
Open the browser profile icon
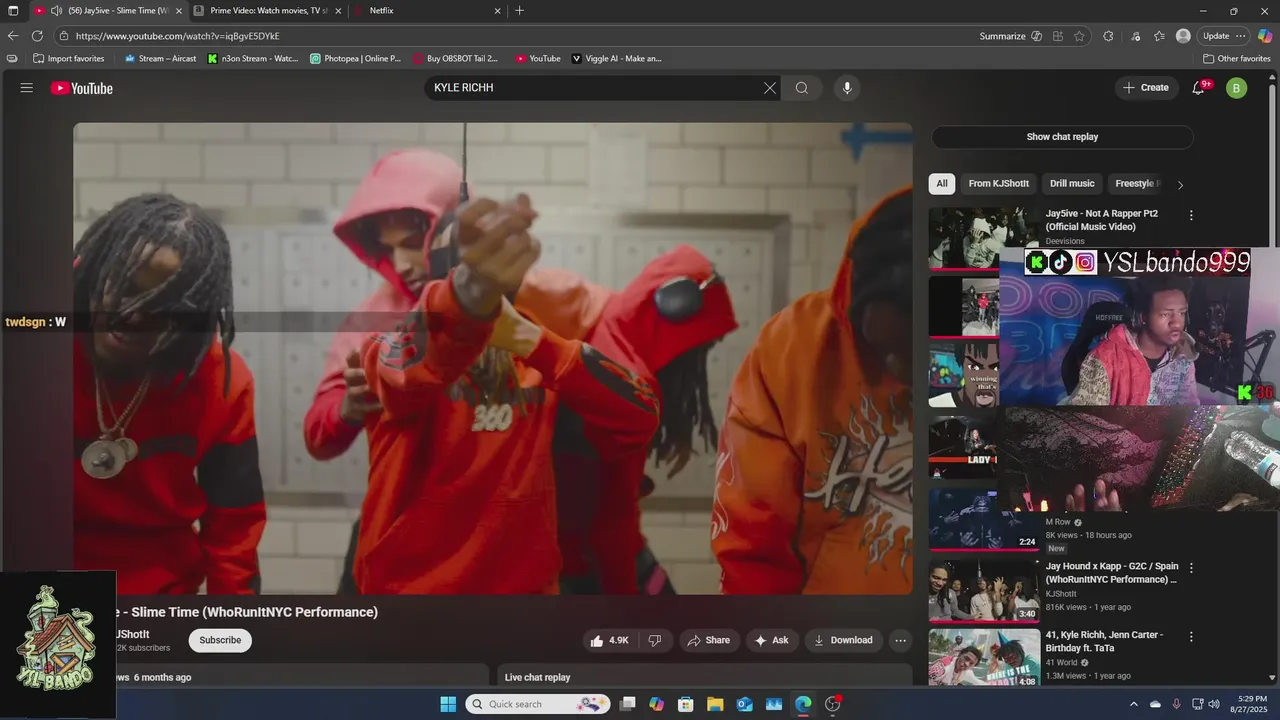point(1183,36)
